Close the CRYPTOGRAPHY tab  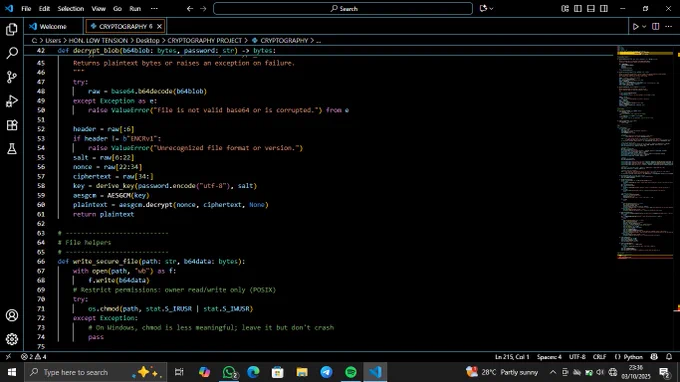tap(159, 26)
